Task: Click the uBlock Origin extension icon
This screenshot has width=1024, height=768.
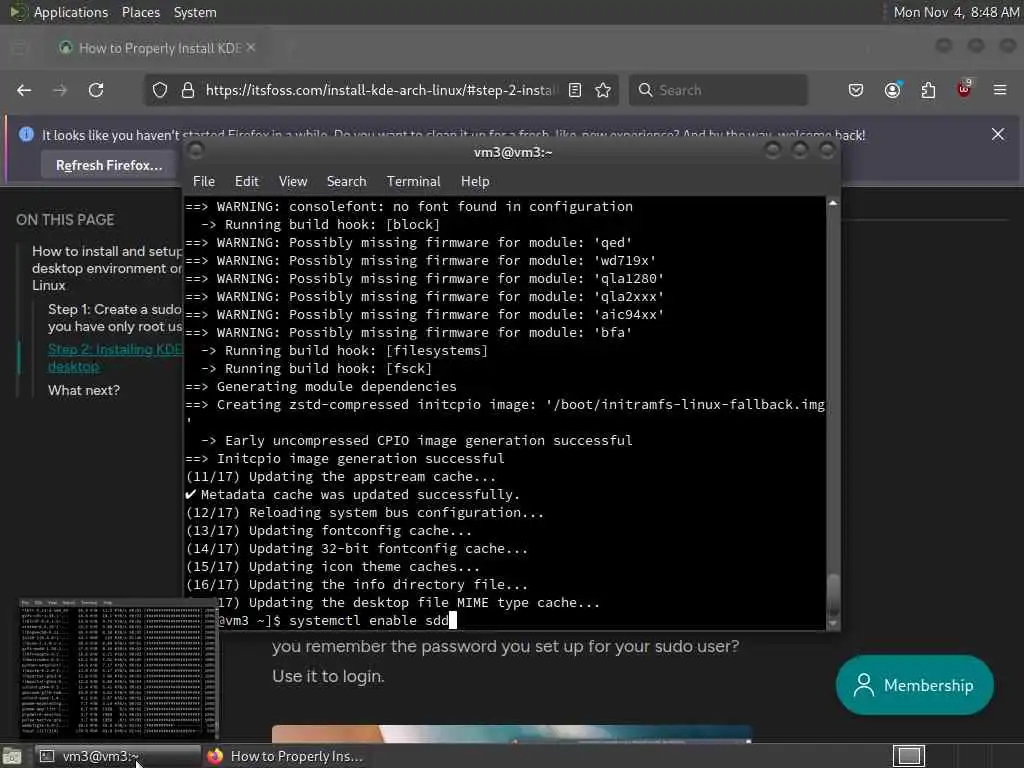Action: [x=964, y=89]
